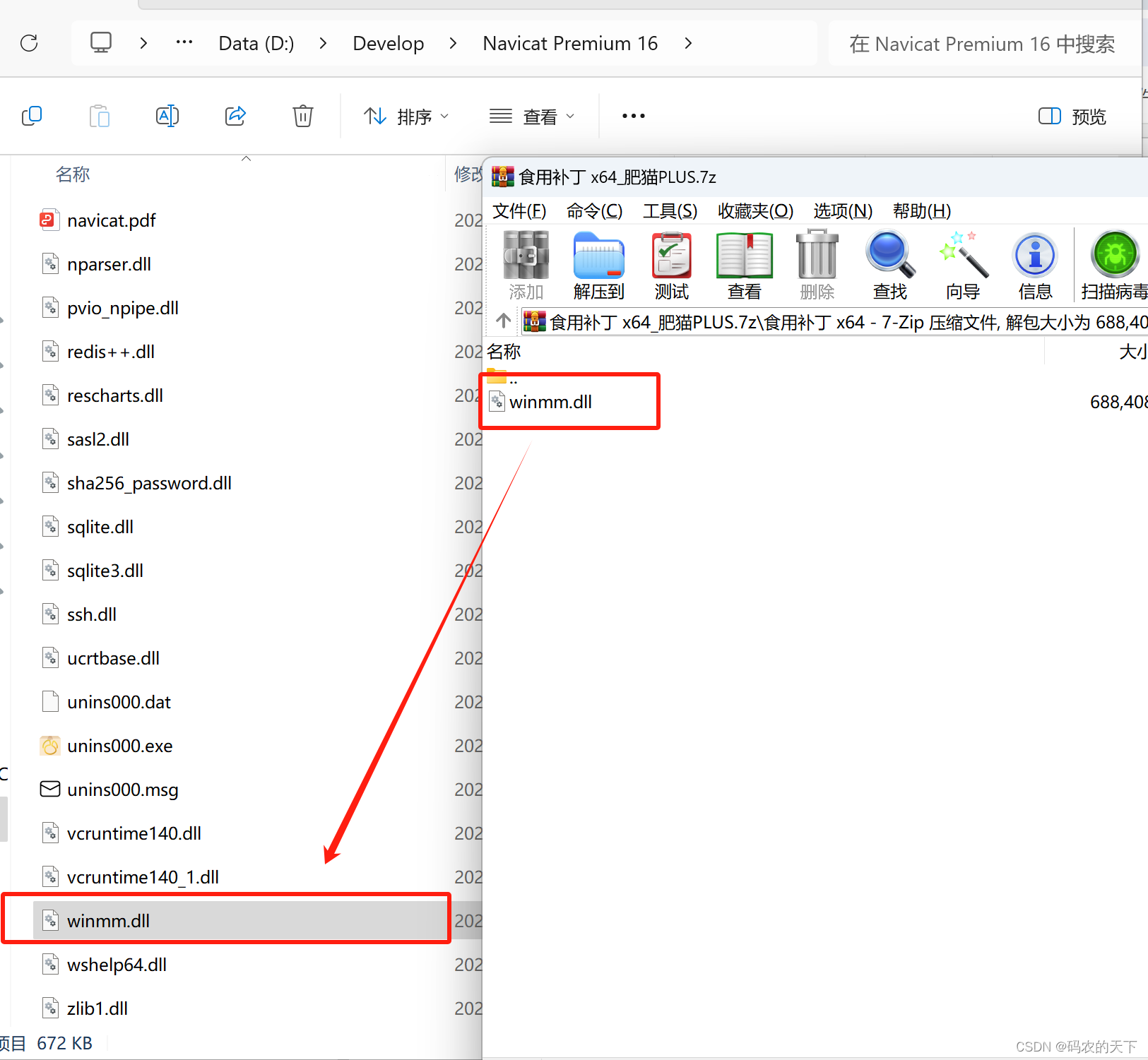This screenshot has height=1060, width=1148.
Task: Expand chevron after Navicat Premium 16
Action: click(x=688, y=43)
